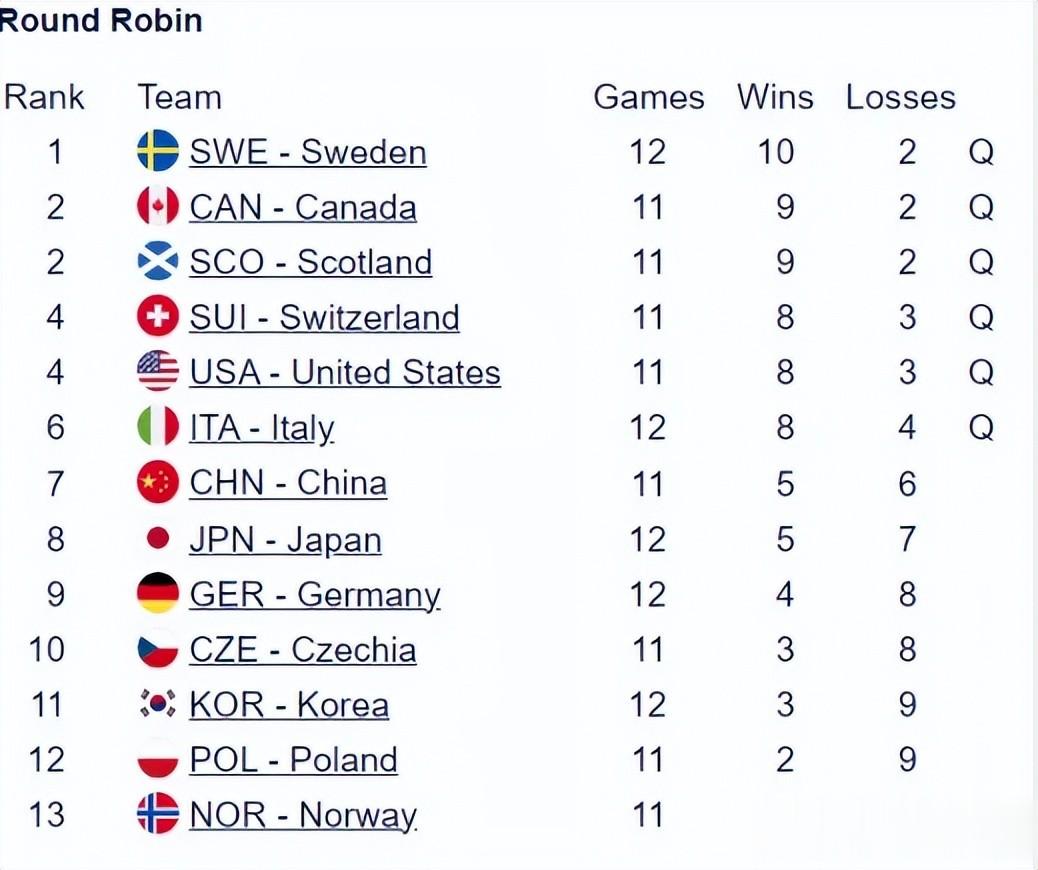Click the Japan flag icon
This screenshot has width=1038, height=870.
point(158,539)
